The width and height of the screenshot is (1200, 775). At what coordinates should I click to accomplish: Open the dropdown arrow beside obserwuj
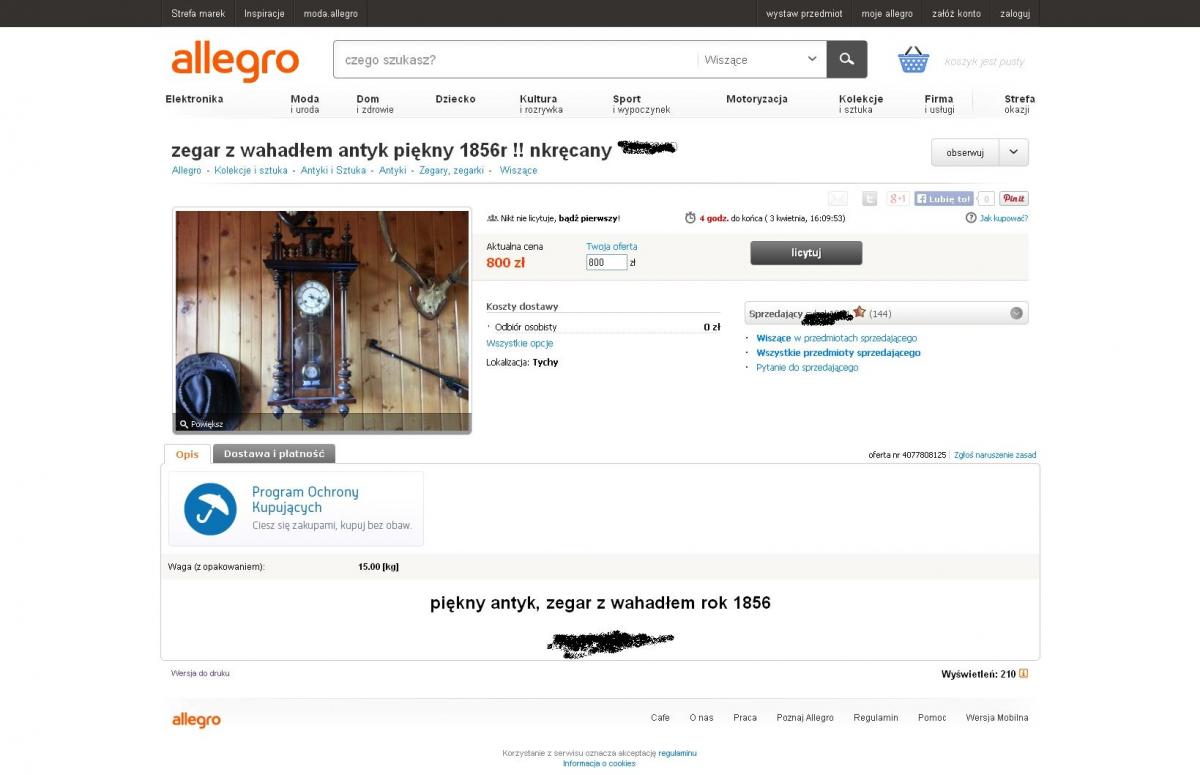click(x=1014, y=152)
